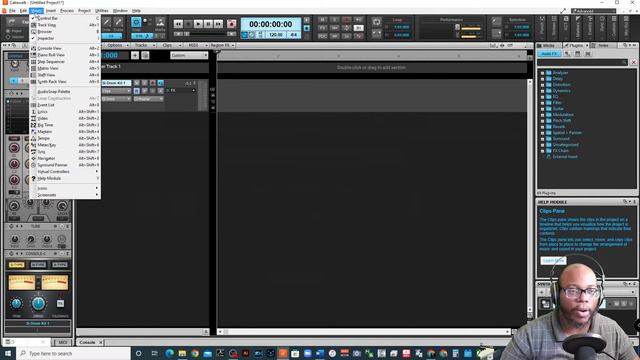Open AudioSnap Palette from the menu

click(65, 91)
